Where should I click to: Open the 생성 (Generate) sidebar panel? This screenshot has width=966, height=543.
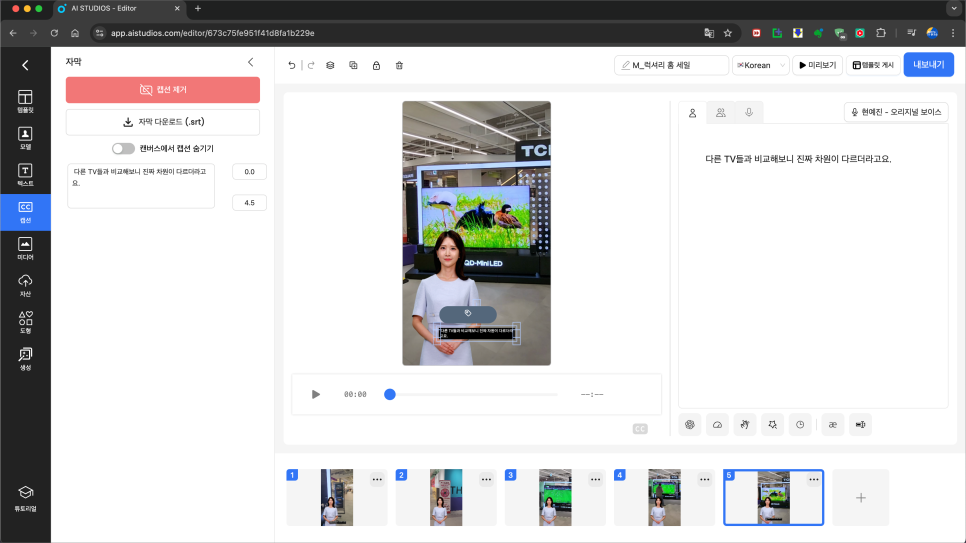coord(25,359)
